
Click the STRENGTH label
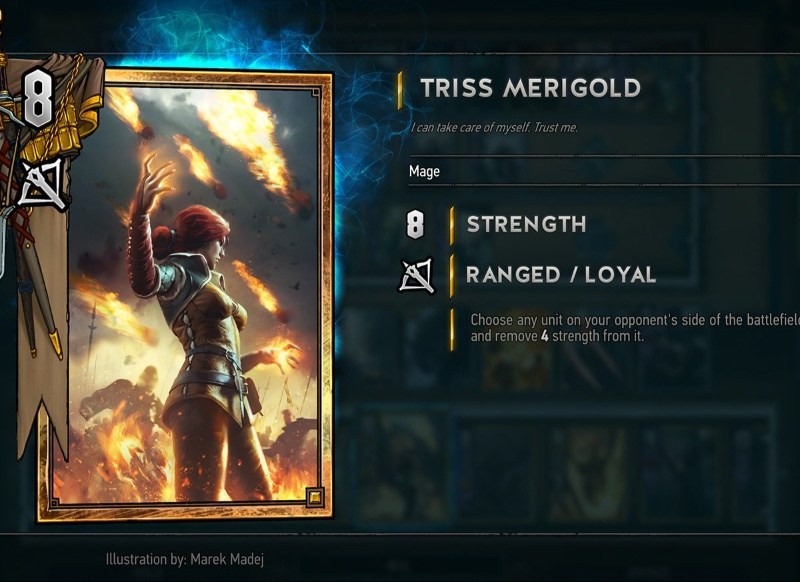point(526,224)
